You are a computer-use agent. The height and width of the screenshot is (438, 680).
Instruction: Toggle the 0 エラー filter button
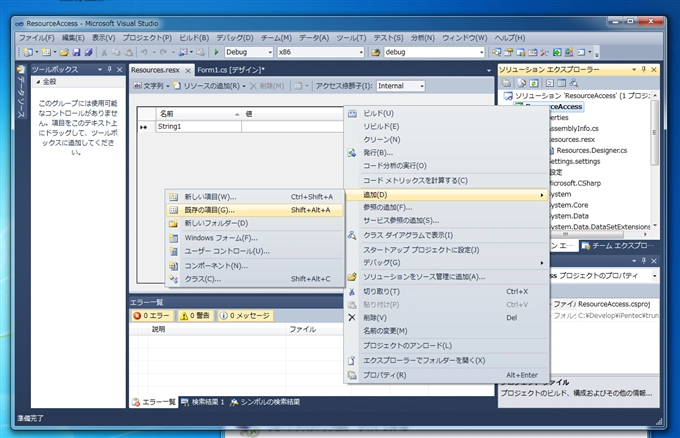point(152,316)
